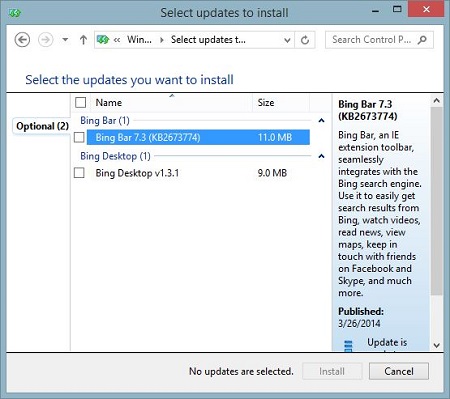
Task: Click the 11.0 MB size value
Action: click(275, 137)
